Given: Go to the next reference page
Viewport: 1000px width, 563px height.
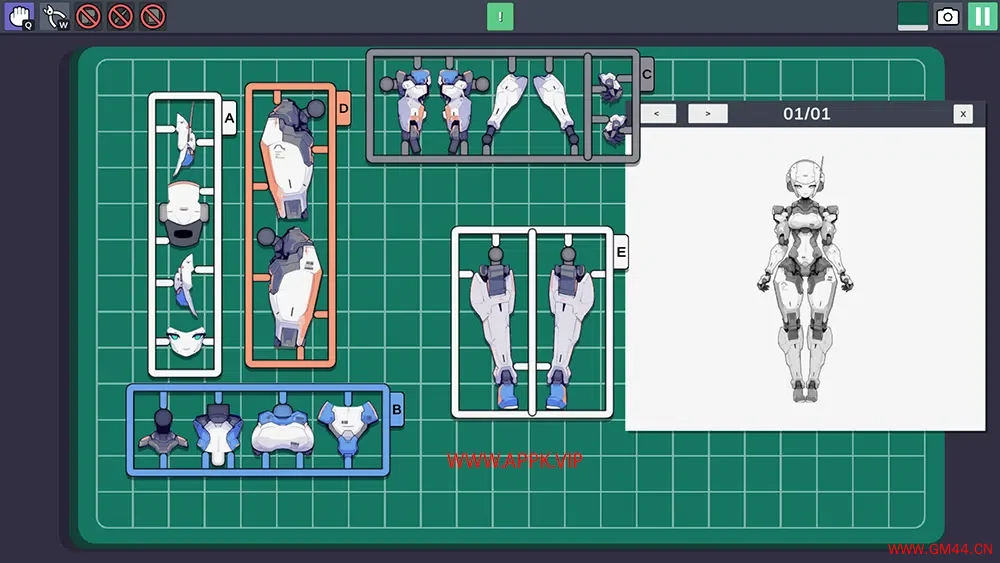Looking at the screenshot, I should 708,114.
